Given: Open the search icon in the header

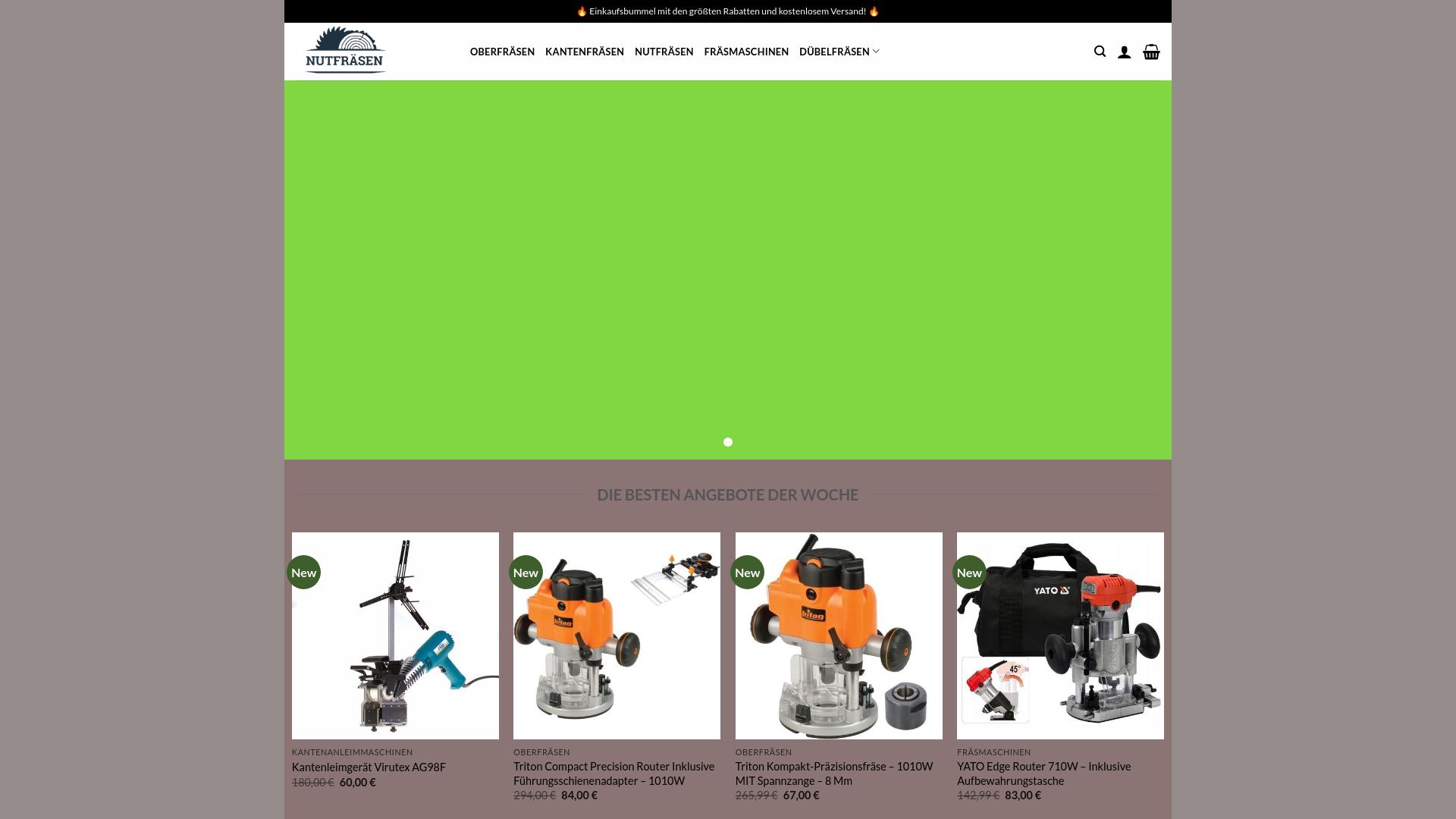Looking at the screenshot, I should point(1100,52).
